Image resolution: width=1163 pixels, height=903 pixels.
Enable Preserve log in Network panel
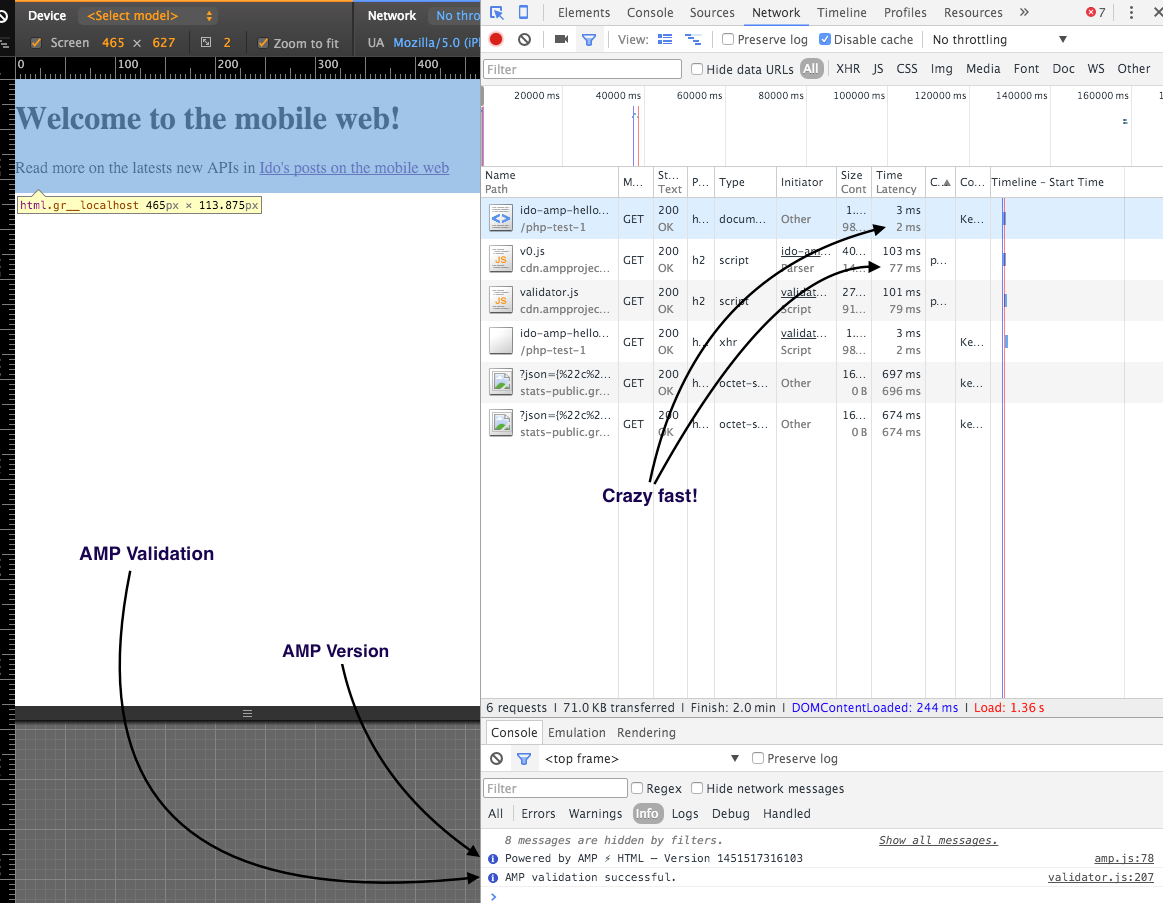[x=728, y=40]
